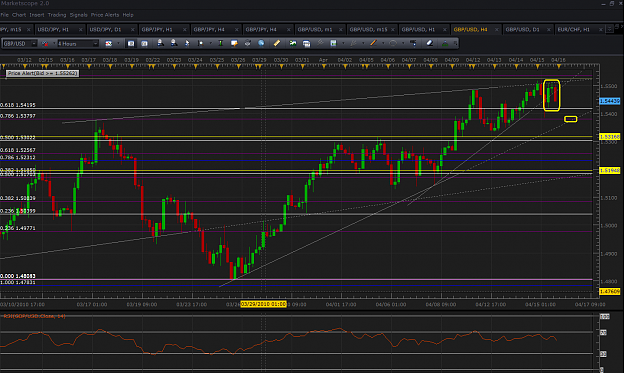Select the eraser tool in toolbar
This screenshot has height=373, width=625.
click(x=430, y=43)
